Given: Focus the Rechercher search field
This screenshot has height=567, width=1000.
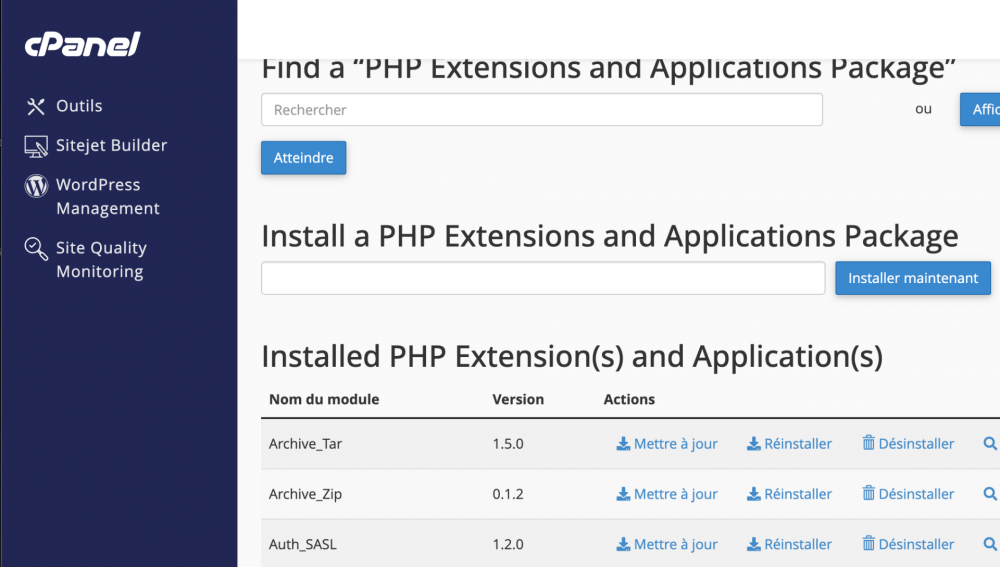Looking at the screenshot, I should click(x=541, y=110).
